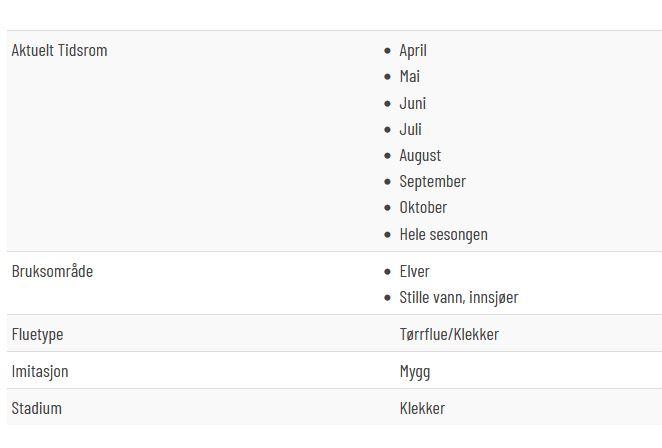This screenshot has width=662, height=448.
Task: Select Juli in the Tidsrom list
Action: tap(410, 129)
